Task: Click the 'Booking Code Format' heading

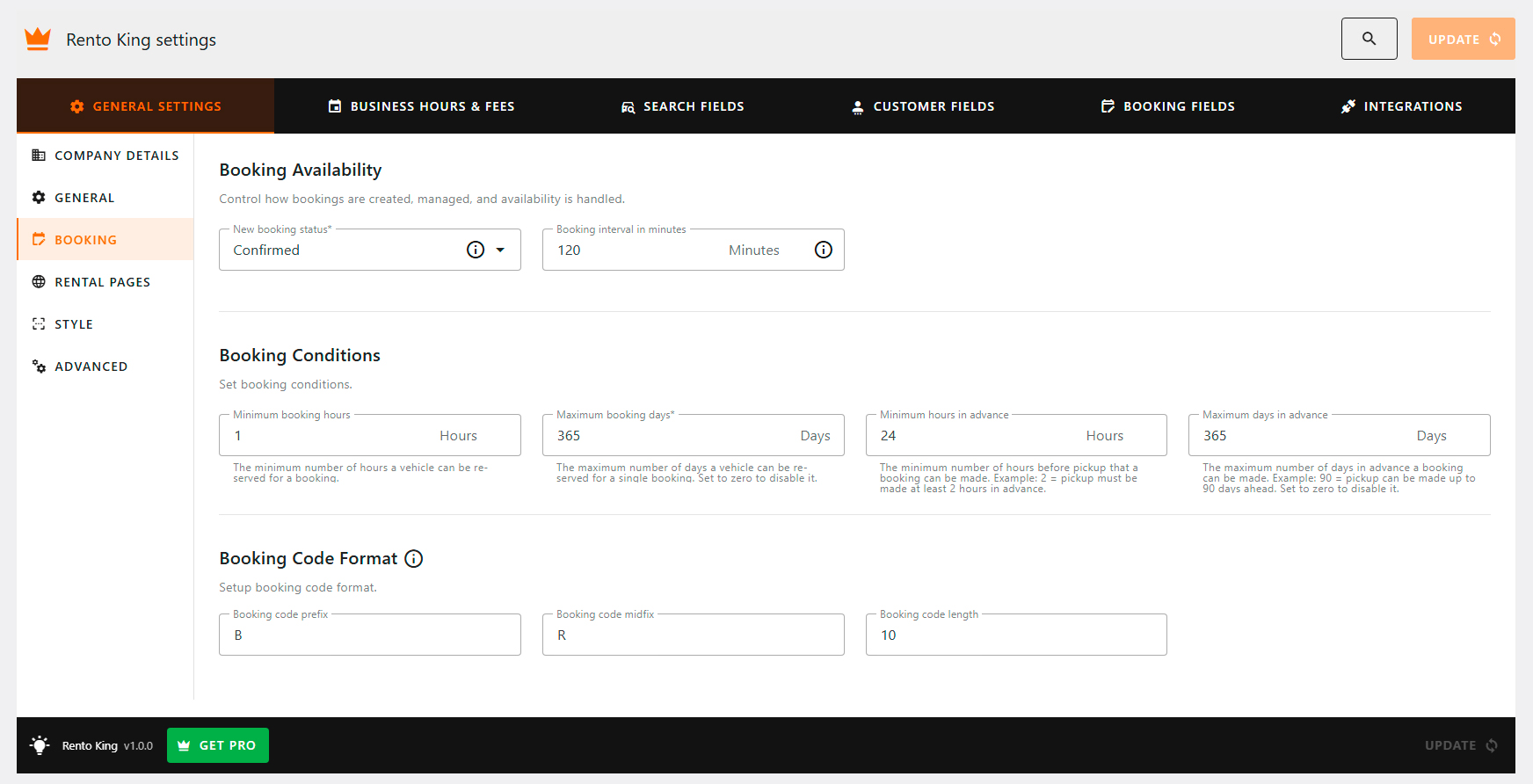Action: [x=309, y=558]
